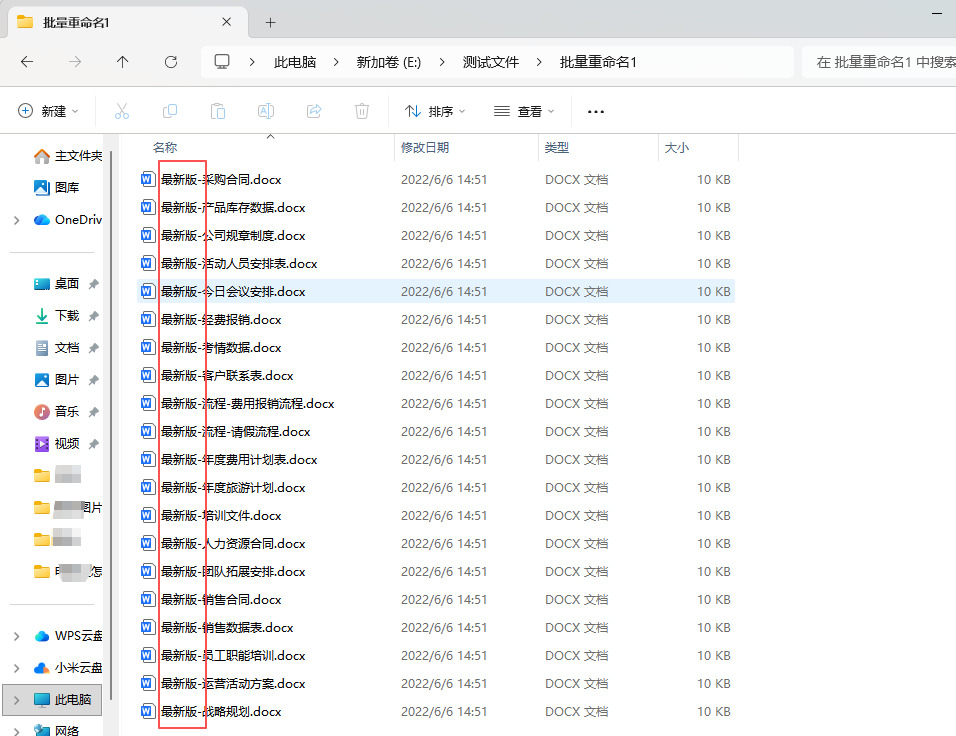Open the 查看 view dropdown
This screenshot has width=956, height=736.
click(524, 111)
